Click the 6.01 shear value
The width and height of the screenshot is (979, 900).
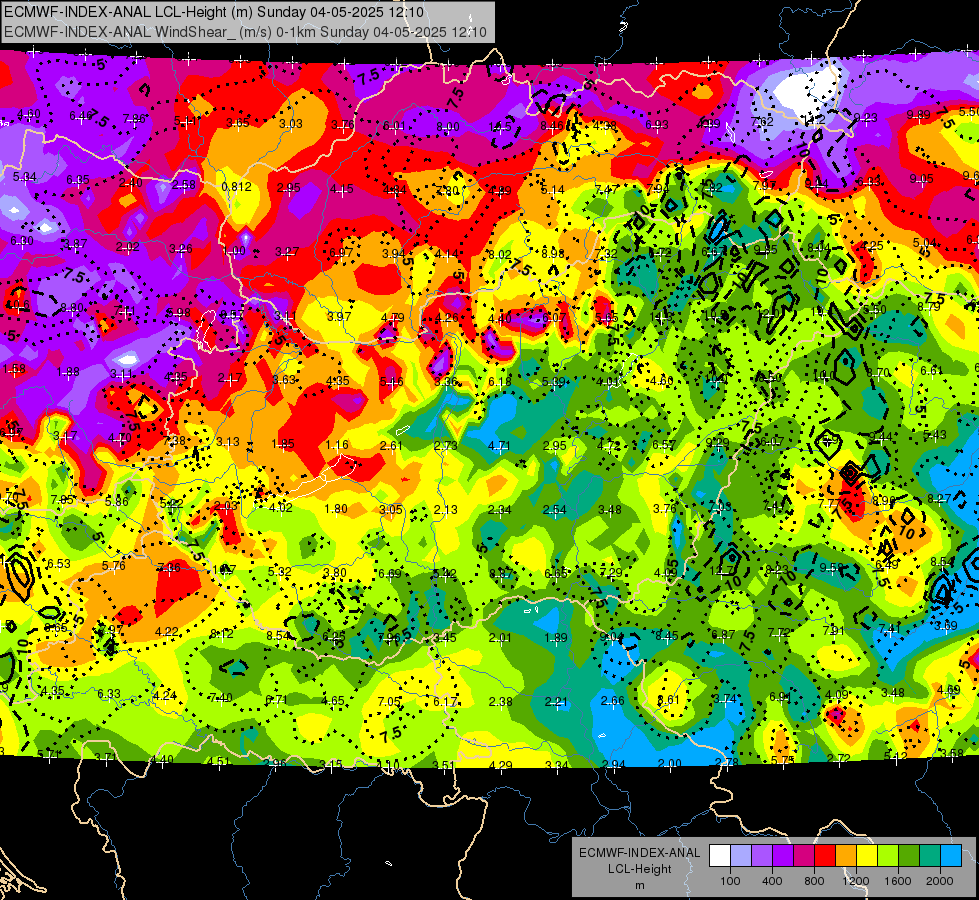[394, 126]
